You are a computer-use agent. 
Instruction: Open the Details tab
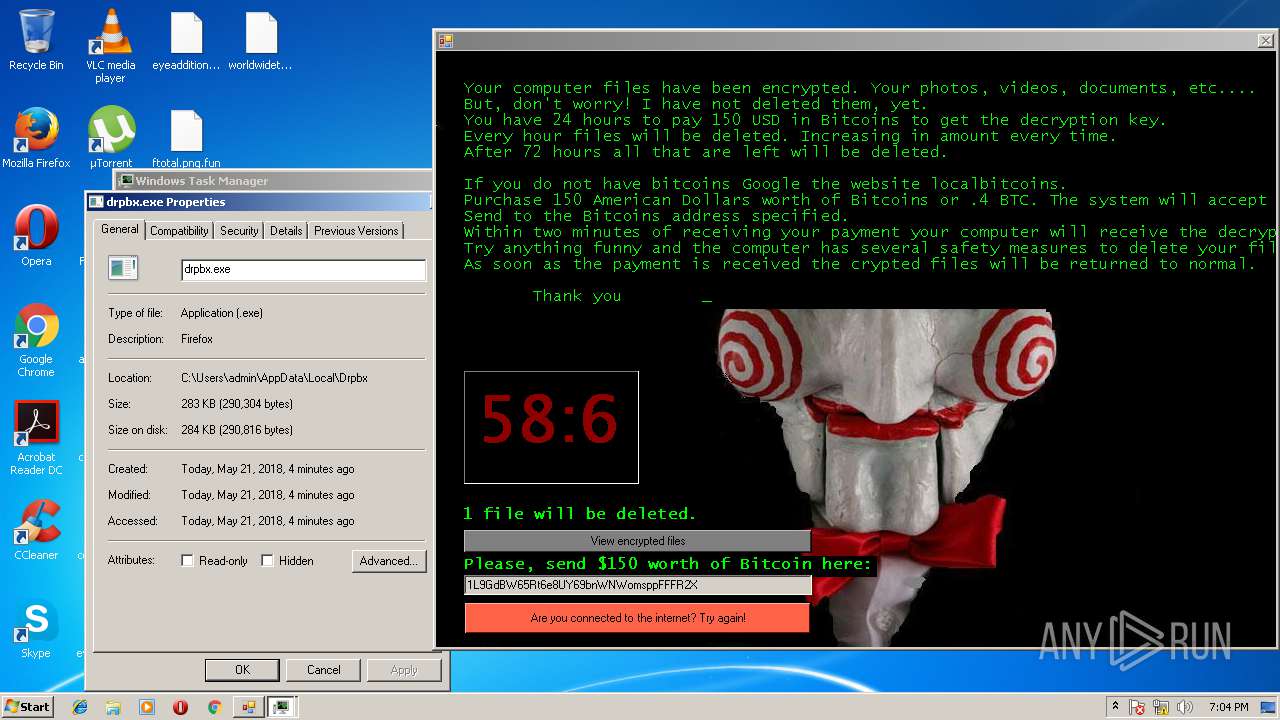(286, 231)
